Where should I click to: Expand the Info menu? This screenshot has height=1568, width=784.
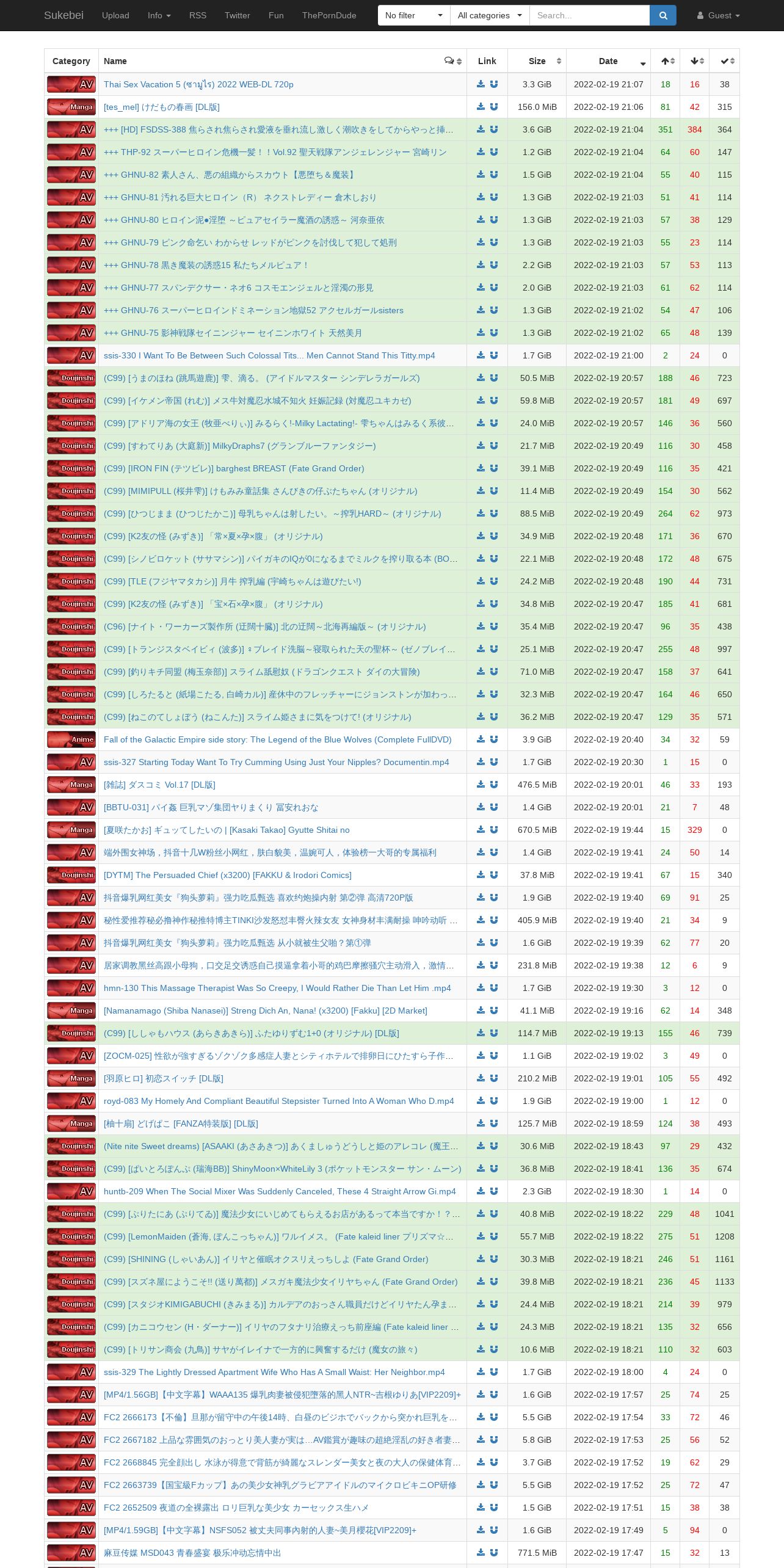(159, 15)
